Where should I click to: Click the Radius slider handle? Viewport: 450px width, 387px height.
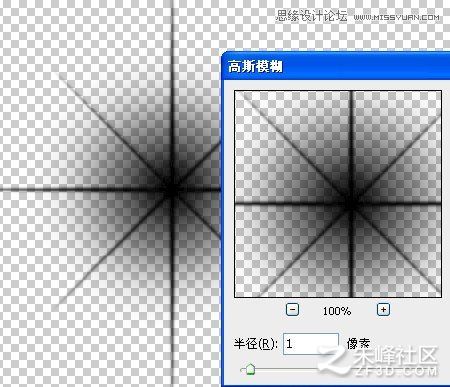pos(249,369)
